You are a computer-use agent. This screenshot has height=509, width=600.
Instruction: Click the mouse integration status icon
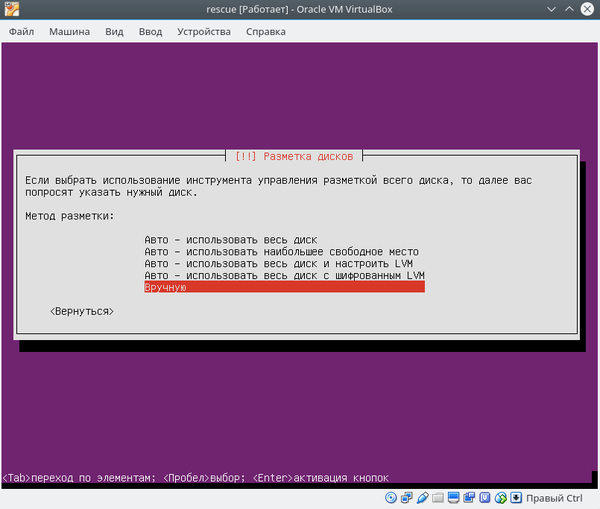(x=501, y=498)
